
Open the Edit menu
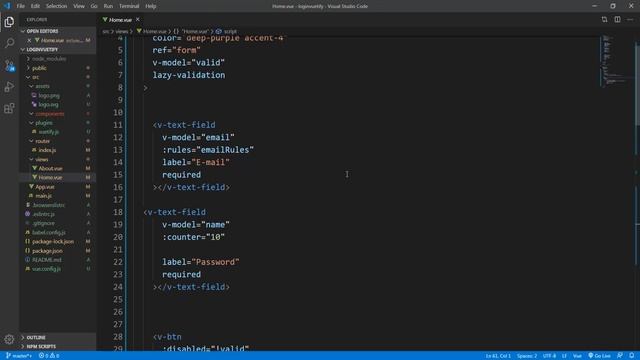36,6
